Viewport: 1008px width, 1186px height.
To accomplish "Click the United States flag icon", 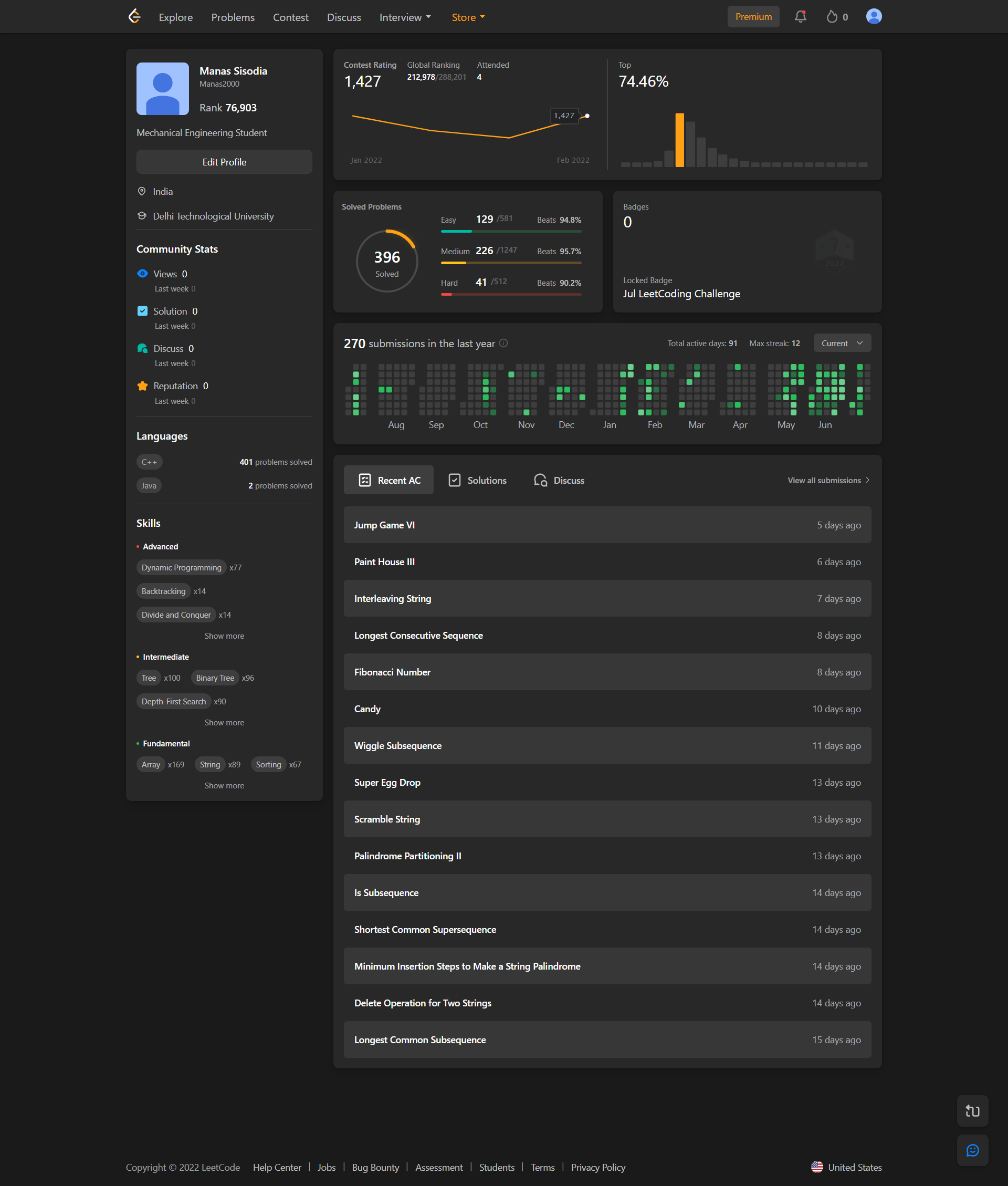I will (x=816, y=1167).
